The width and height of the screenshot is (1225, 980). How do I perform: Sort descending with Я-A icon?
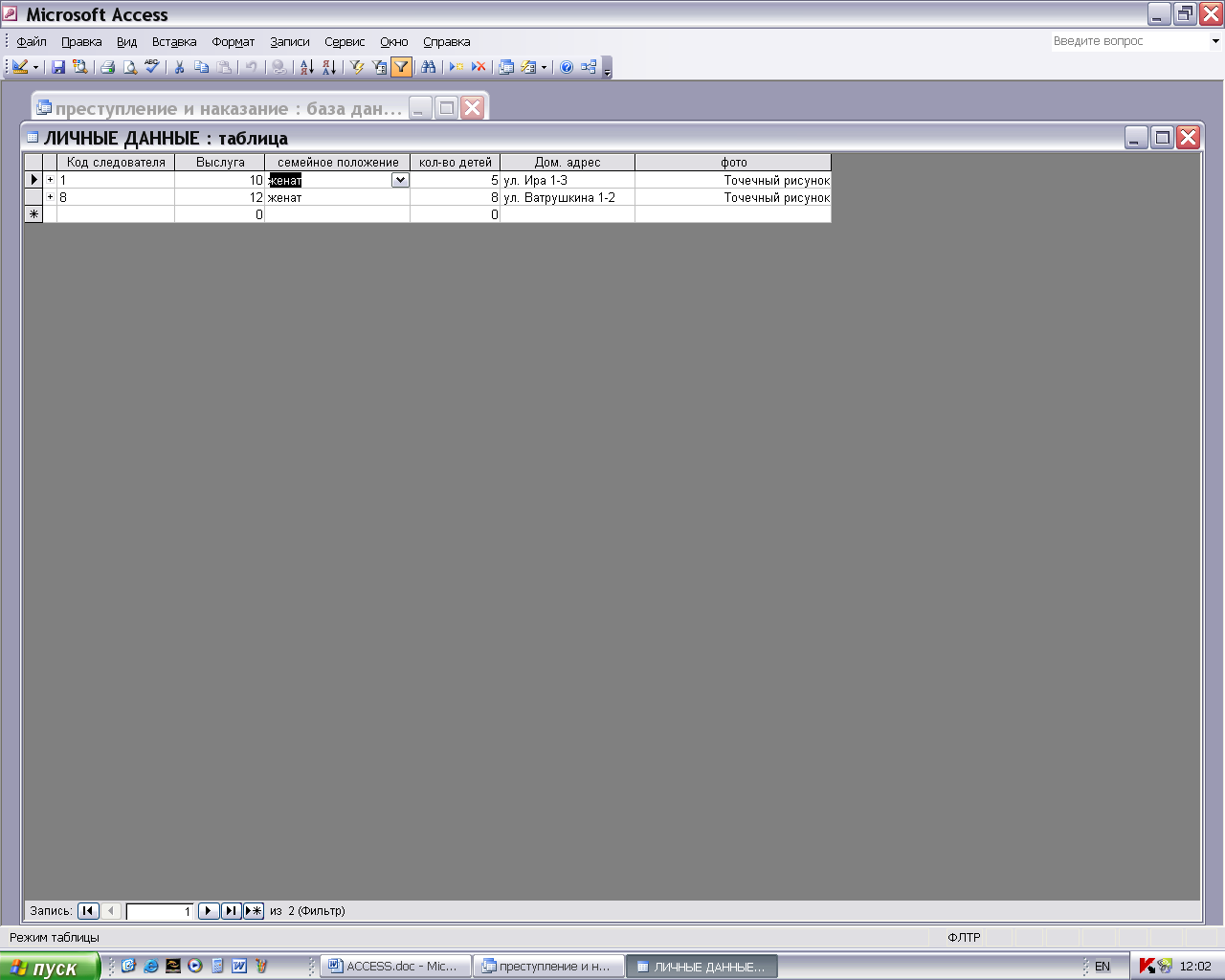click(328, 67)
